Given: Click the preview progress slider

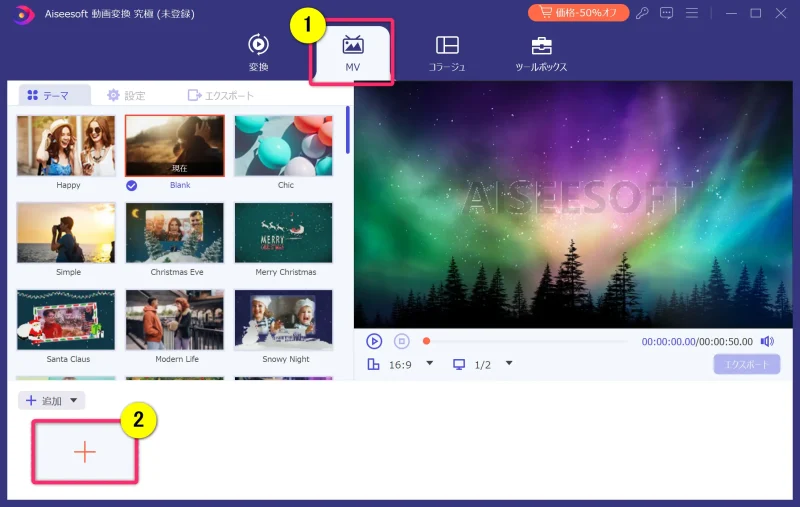Looking at the screenshot, I should coord(525,341).
